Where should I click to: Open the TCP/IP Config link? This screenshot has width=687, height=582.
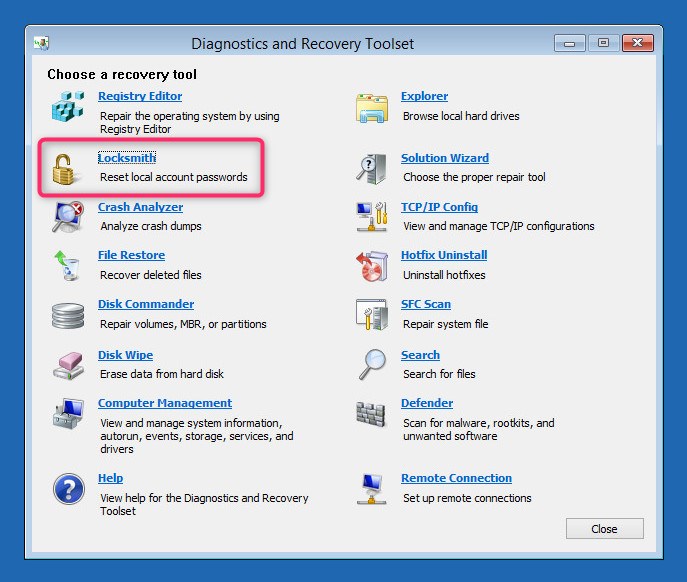point(439,207)
